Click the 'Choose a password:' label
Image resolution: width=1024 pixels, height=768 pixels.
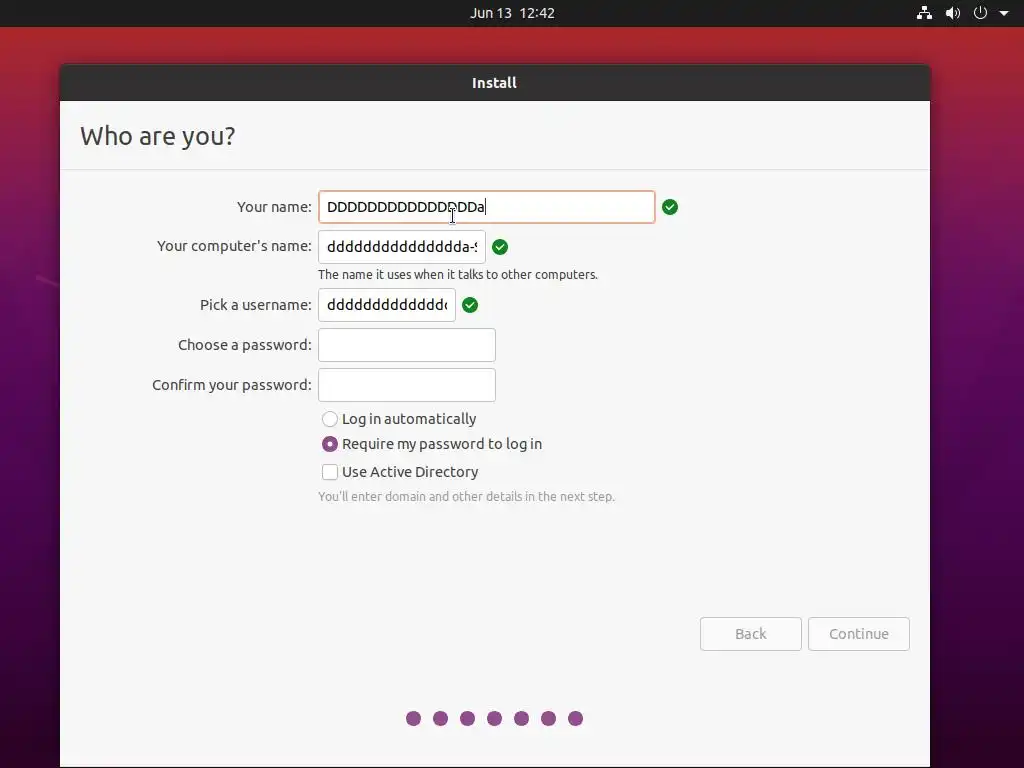pos(245,345)
